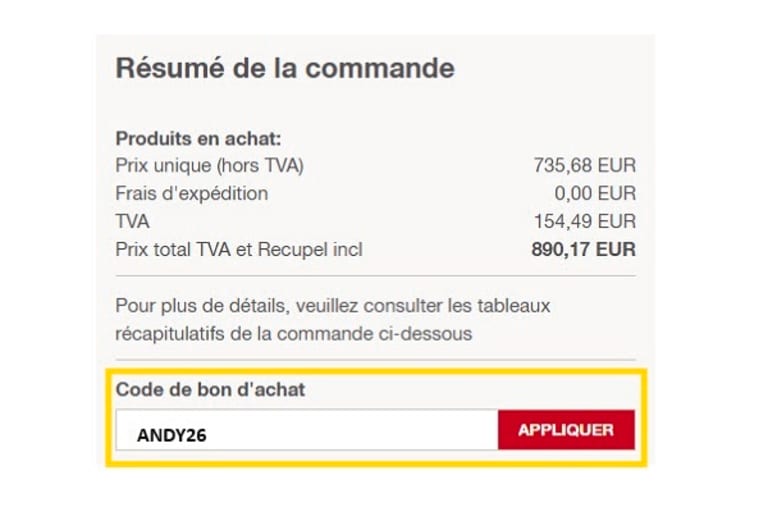
Task: Click the divider line above the voucher section
Action: pyautogui.click(x=375, y=359)
